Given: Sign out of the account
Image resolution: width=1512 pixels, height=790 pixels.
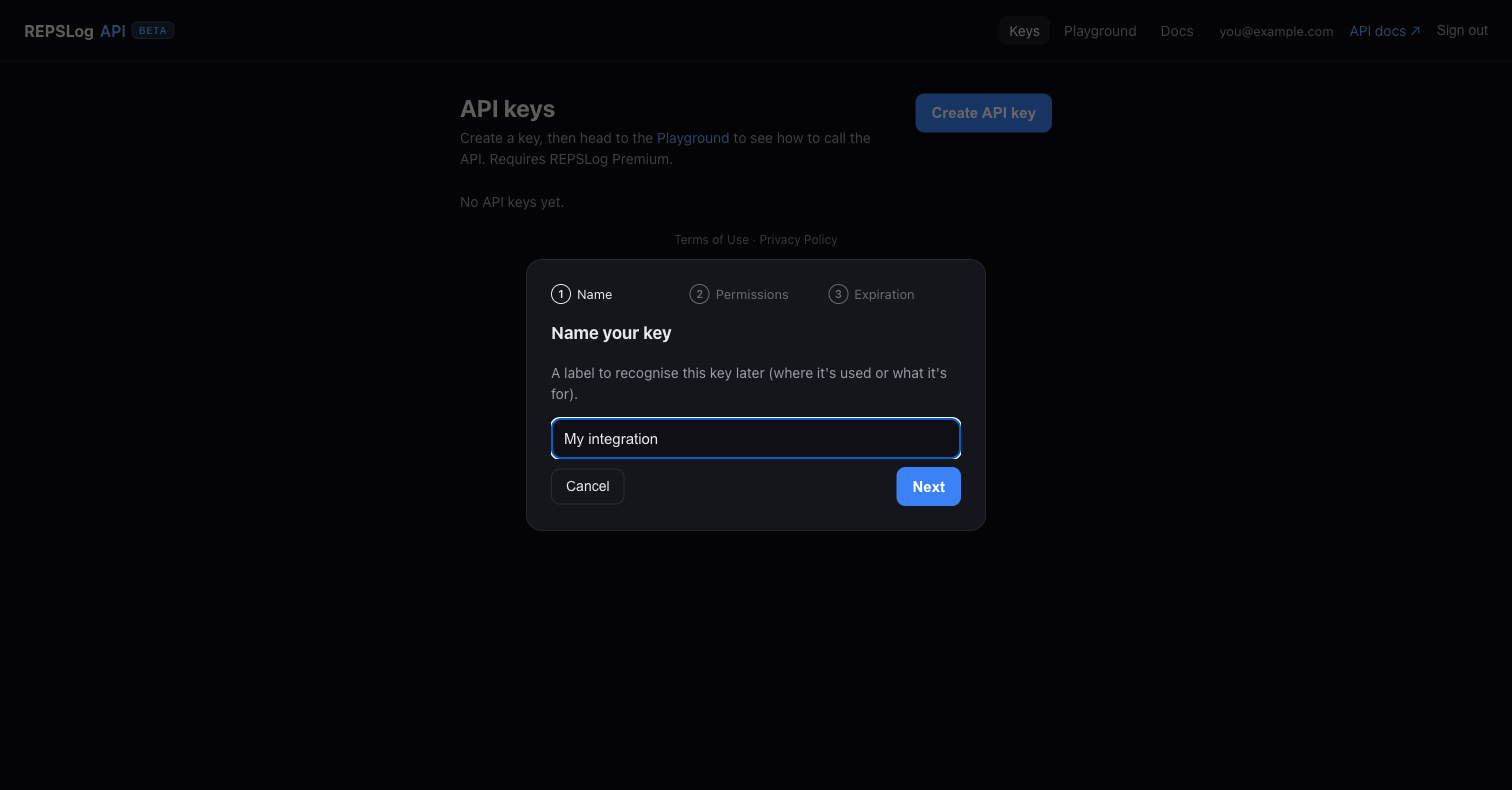Looking at the screenshot, I should (1462, 30).
